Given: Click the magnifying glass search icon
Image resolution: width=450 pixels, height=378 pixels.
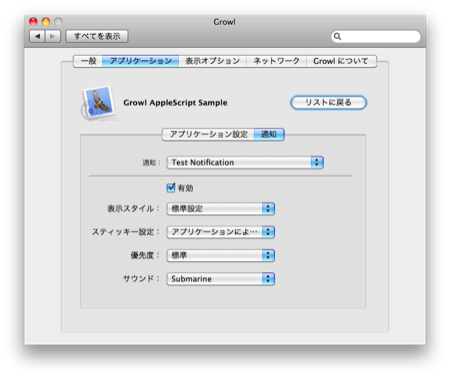Looking at the screenshot, I should pyautogui.click(x=337, y=36).
